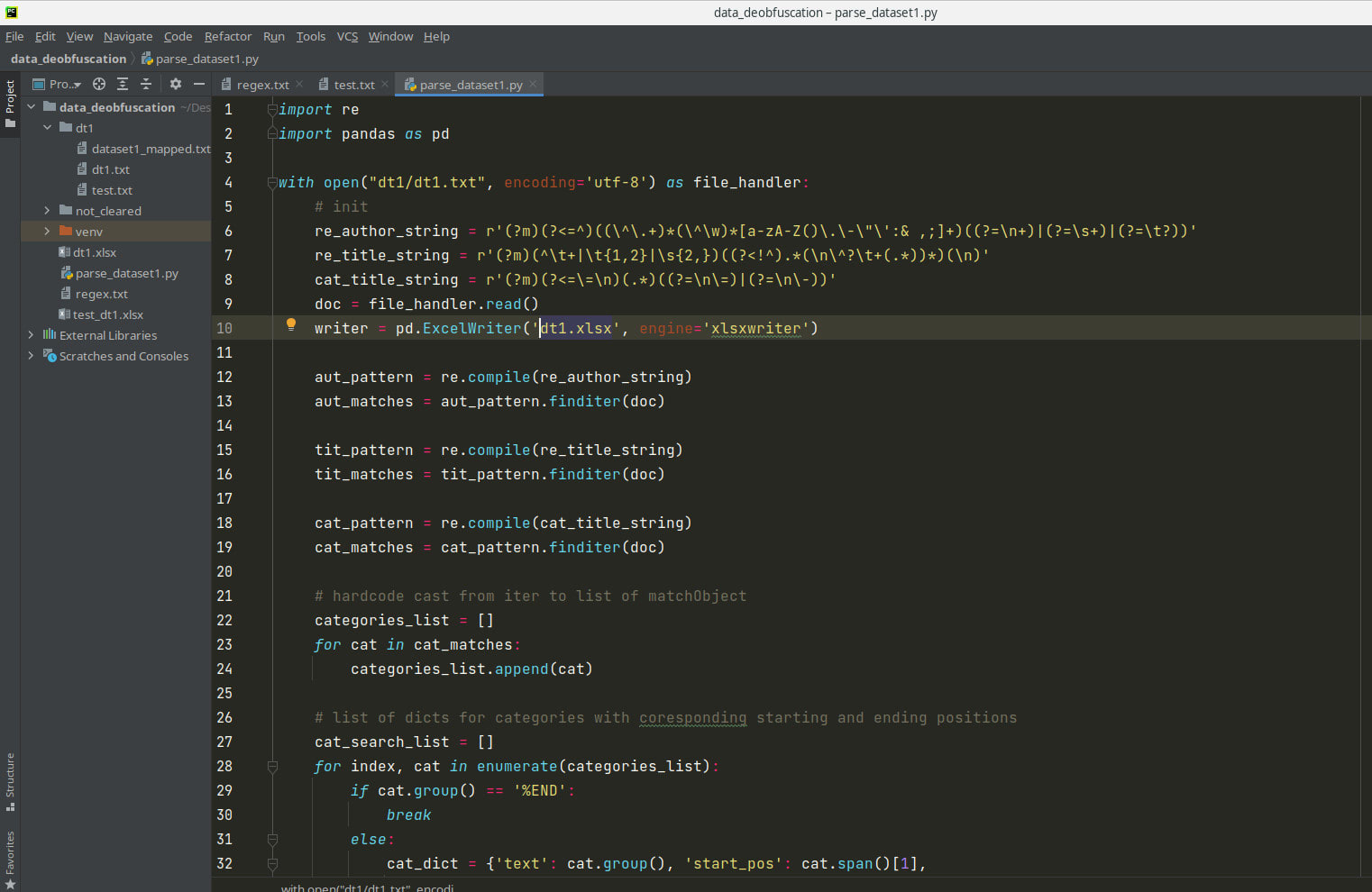
Task: Click the yellow lightbulb intention icon
Action: (291, 324)
